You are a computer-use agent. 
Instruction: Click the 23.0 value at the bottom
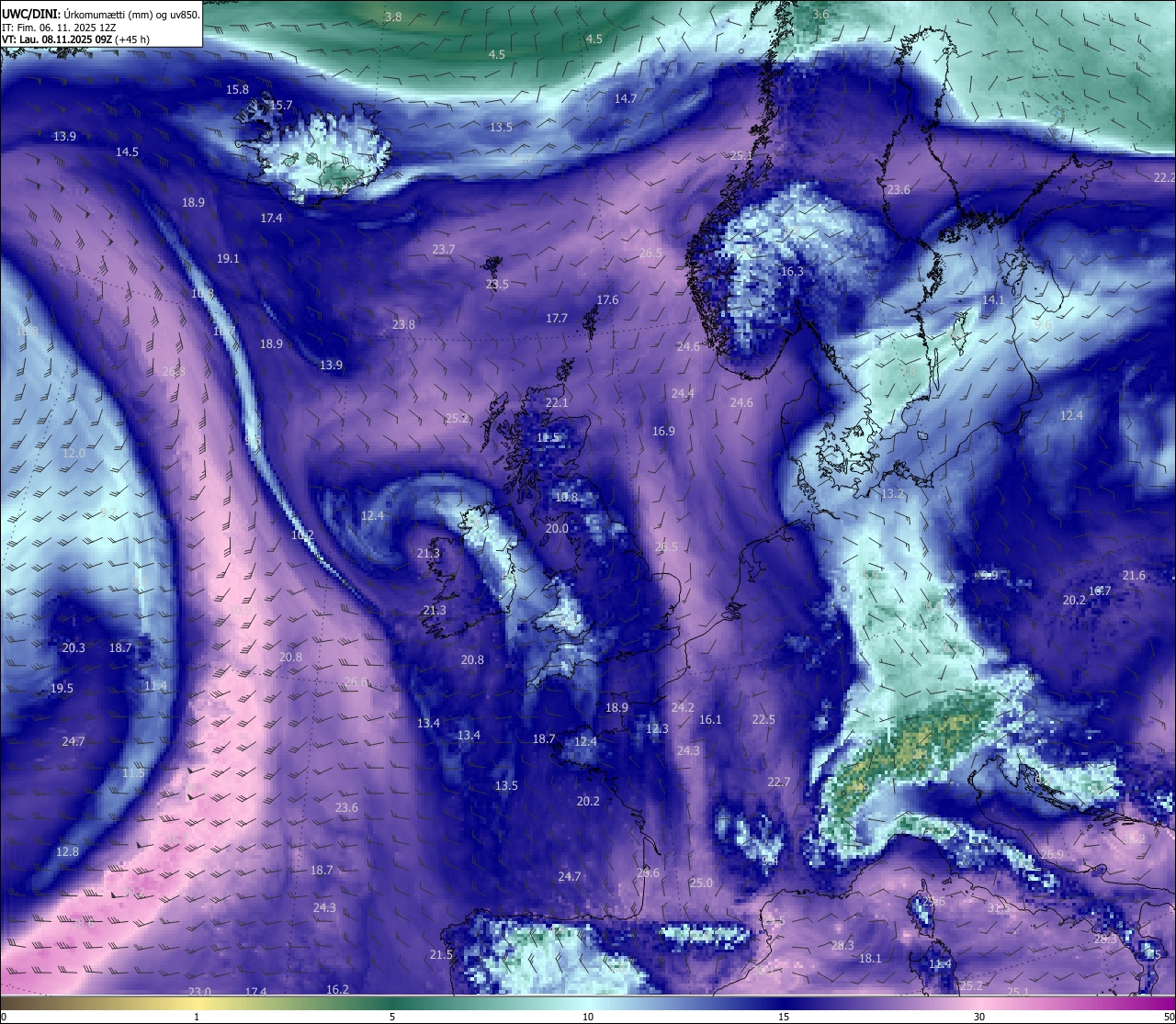pos(199,992)
